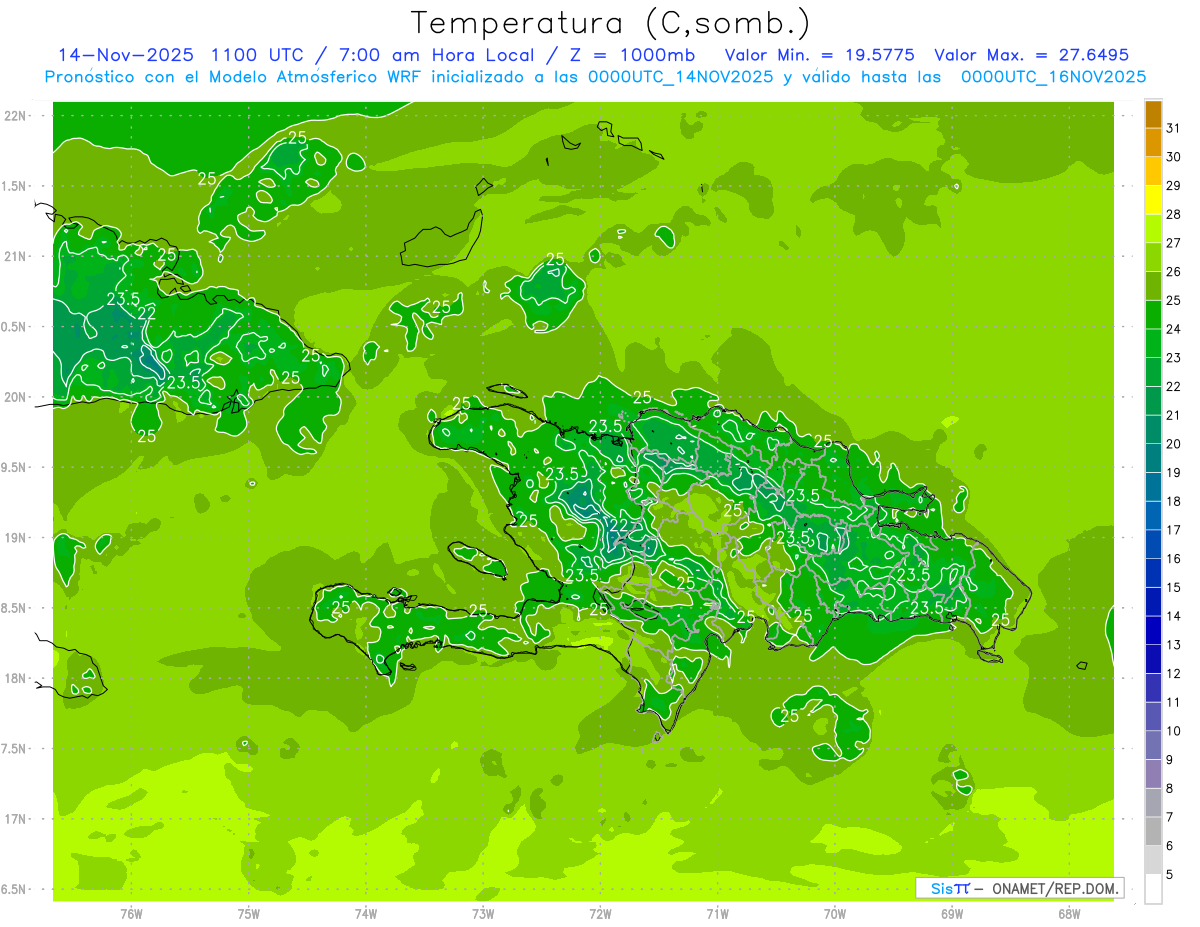
Task: Click the bright yellow swatch between 28 and 29
Action: 1153,199
